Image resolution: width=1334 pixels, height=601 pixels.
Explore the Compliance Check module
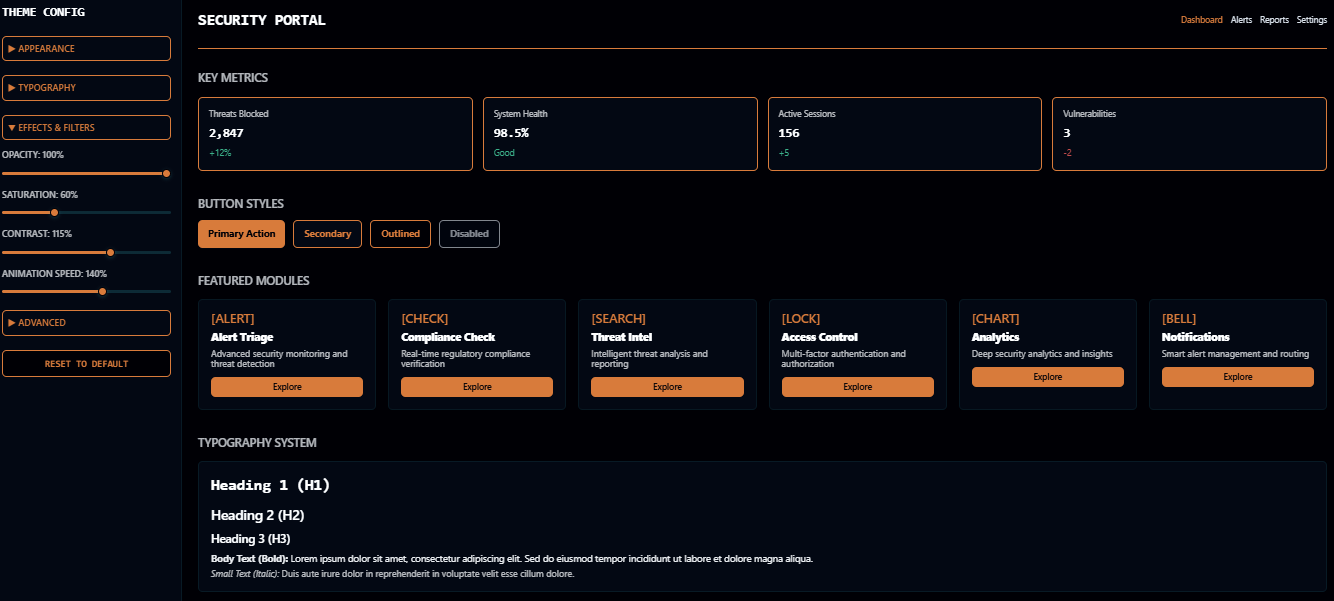[x=477, y=387]
